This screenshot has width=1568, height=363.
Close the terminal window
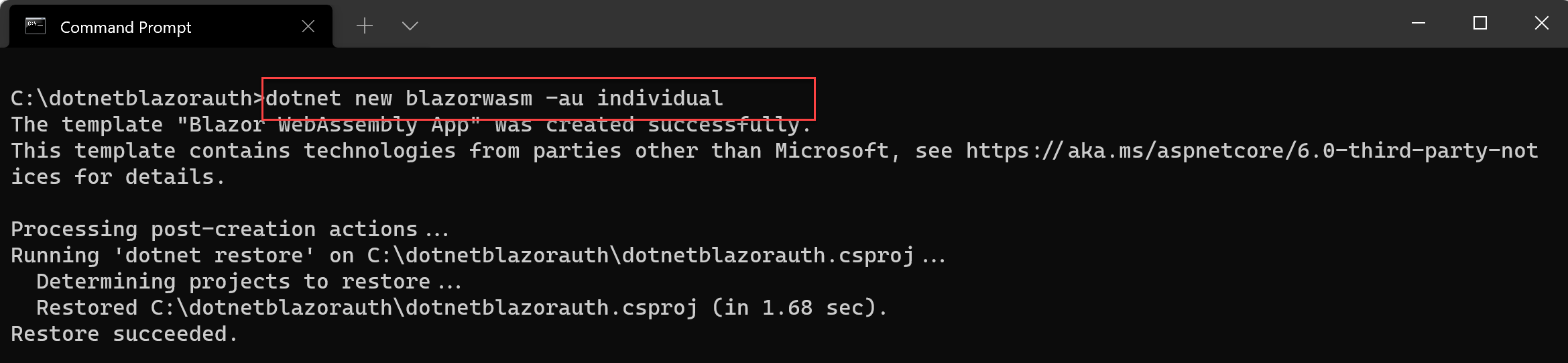(1542, 23)
